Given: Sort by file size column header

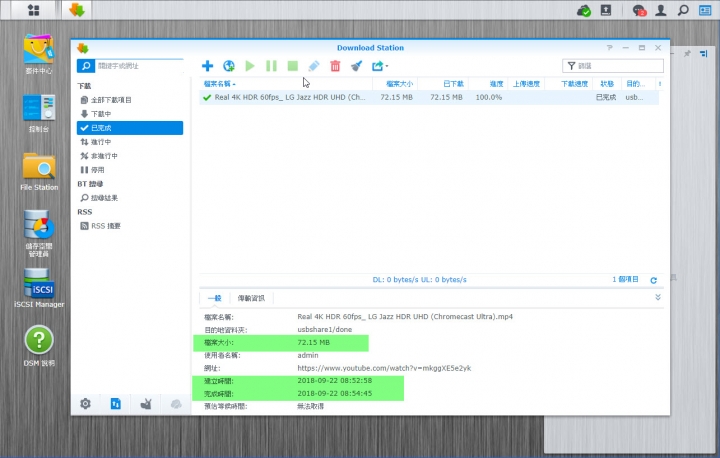Looking at the screenshot, I should click(x=394, y=84).
